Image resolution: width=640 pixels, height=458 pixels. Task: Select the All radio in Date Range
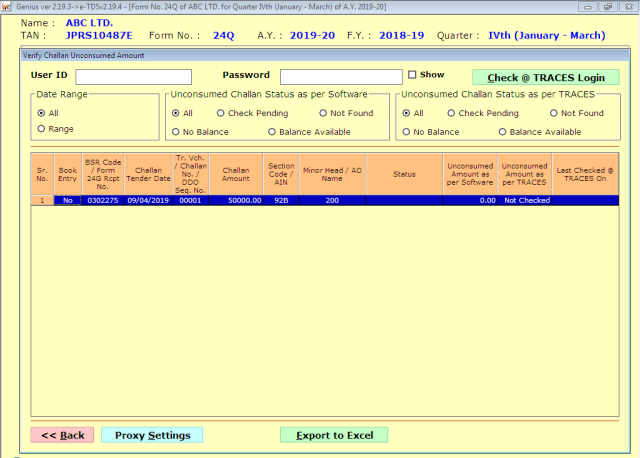[41, 114]
